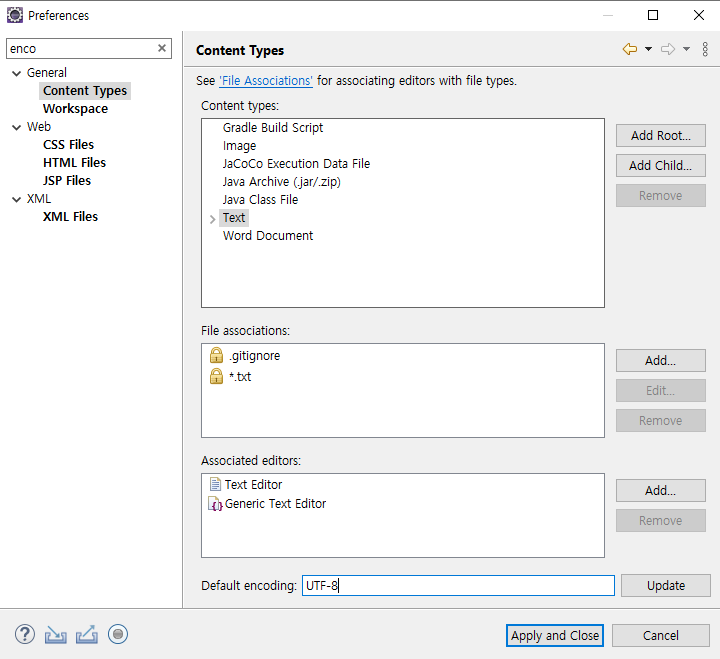
Task: Select the XML category label
Action: pos(39,198)
